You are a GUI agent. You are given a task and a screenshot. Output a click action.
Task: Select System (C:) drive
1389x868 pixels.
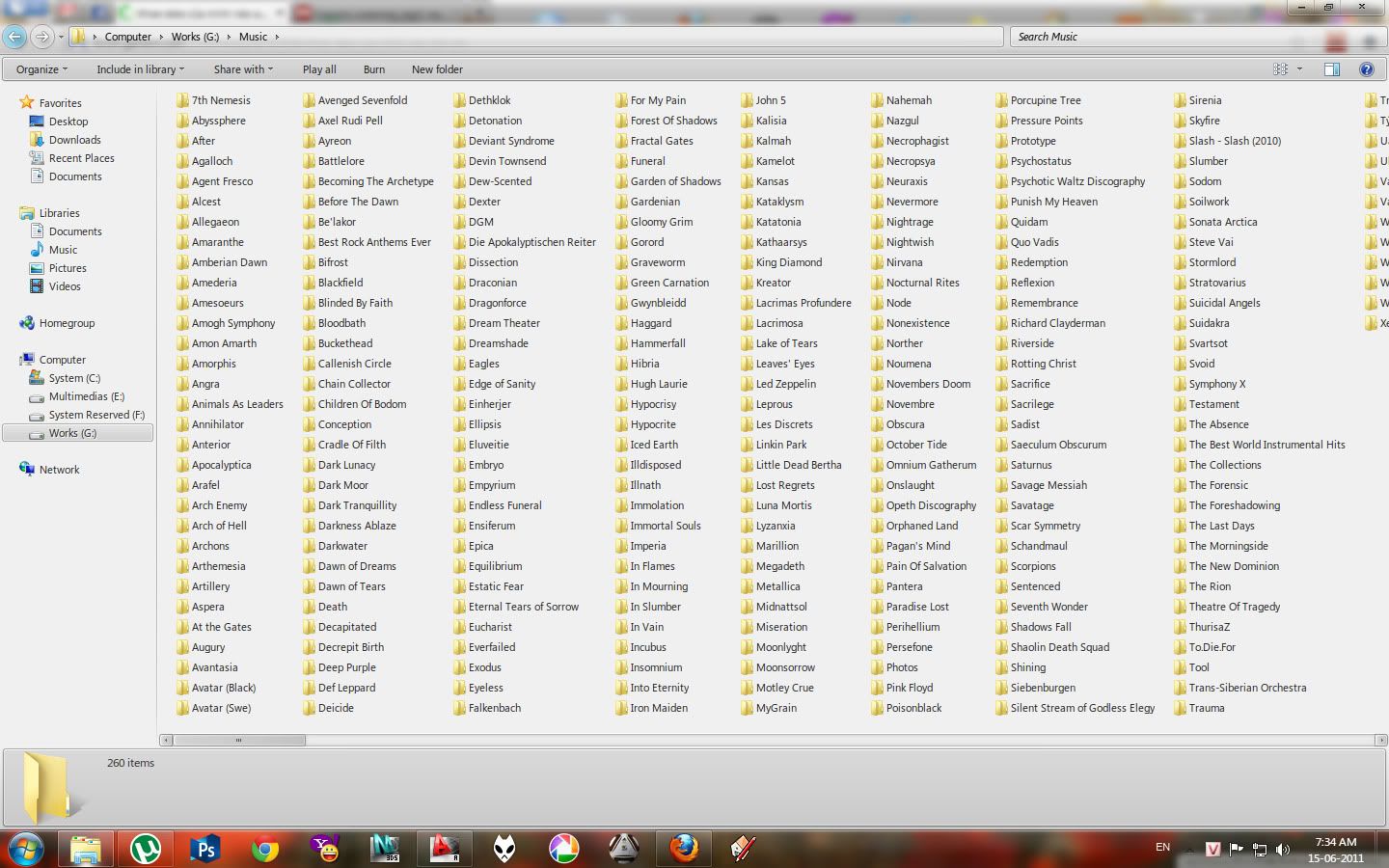click(74, 378)
